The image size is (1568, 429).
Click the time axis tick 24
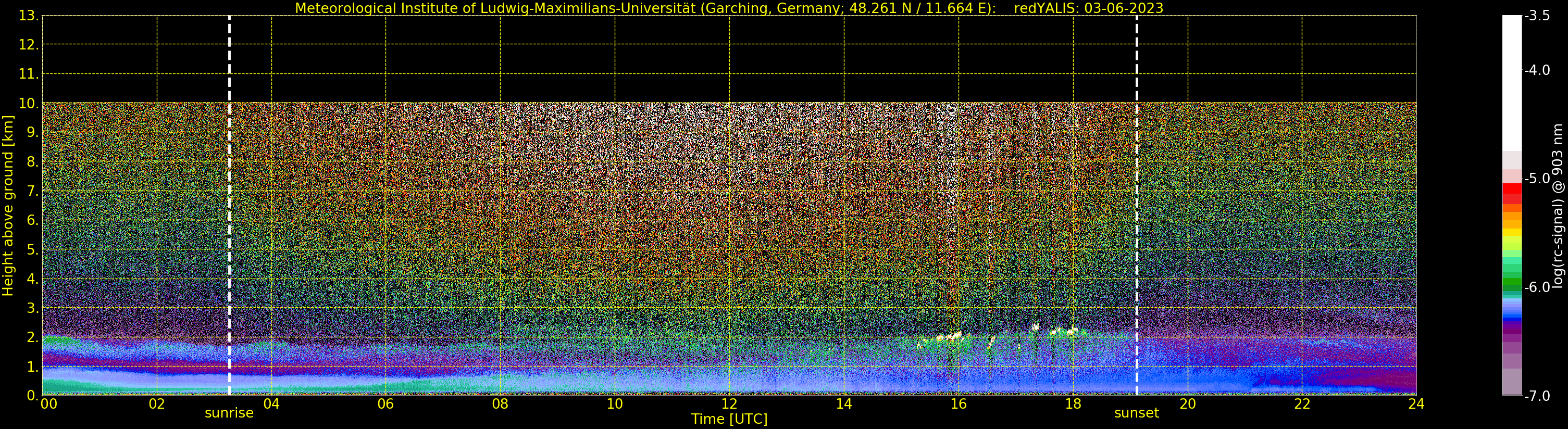[1416, 404]
